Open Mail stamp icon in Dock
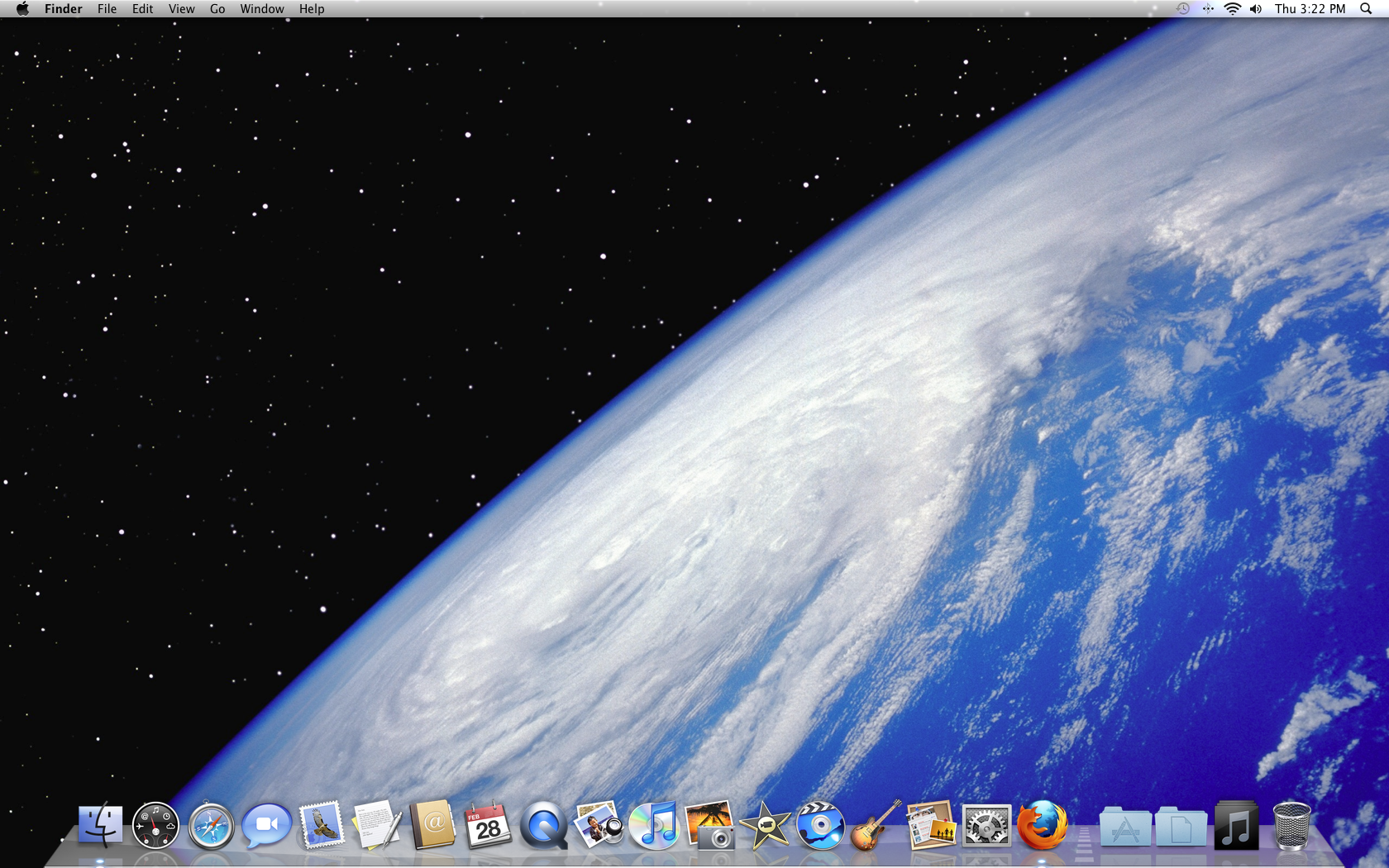The image size is (1389, 868). tap(322, 825)
